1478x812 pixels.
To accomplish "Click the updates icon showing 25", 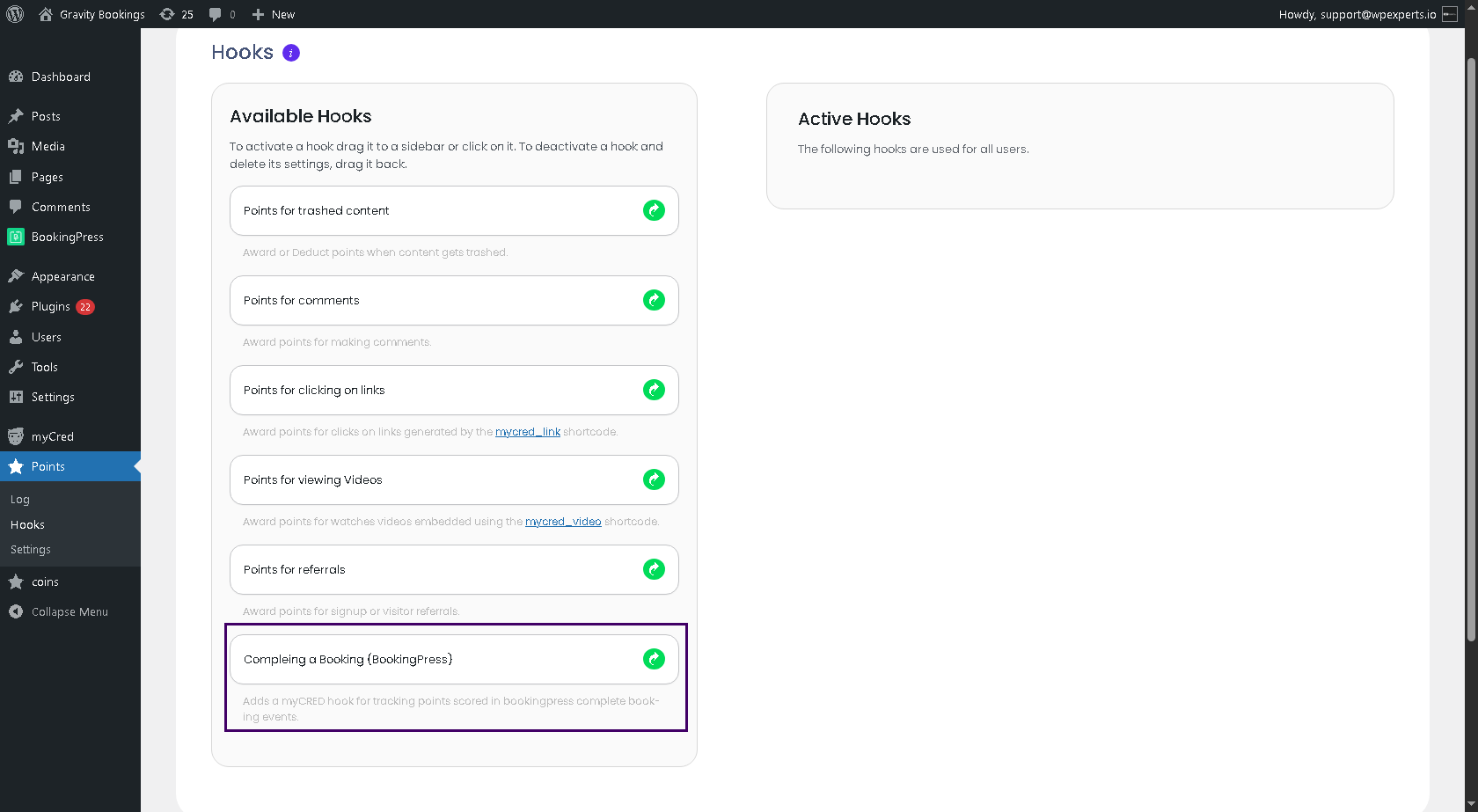I will [176, 14].
